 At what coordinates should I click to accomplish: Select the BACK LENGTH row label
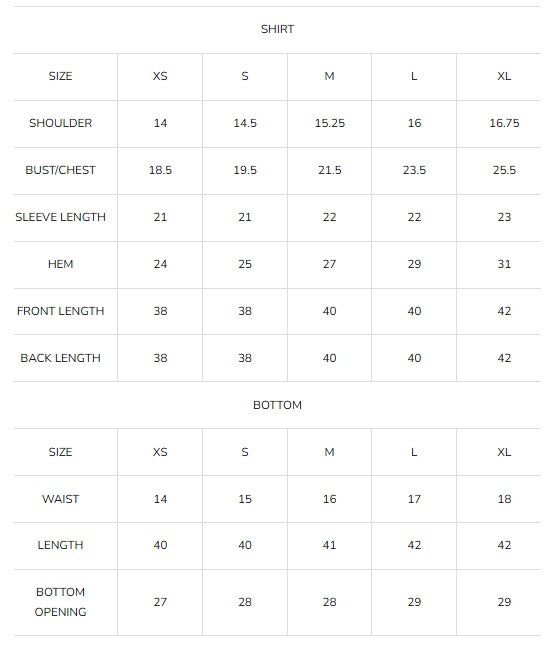(61, 358)
